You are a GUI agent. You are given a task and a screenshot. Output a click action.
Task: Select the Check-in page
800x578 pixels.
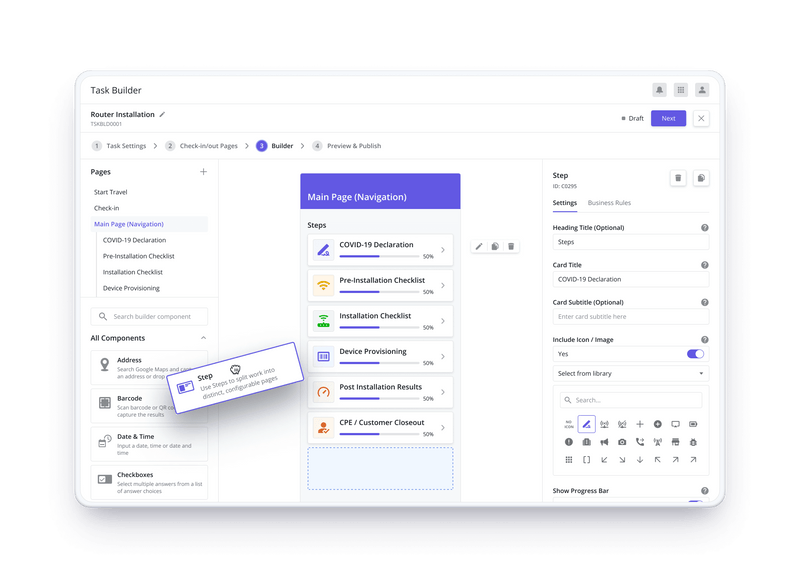(x=107, y=208)
